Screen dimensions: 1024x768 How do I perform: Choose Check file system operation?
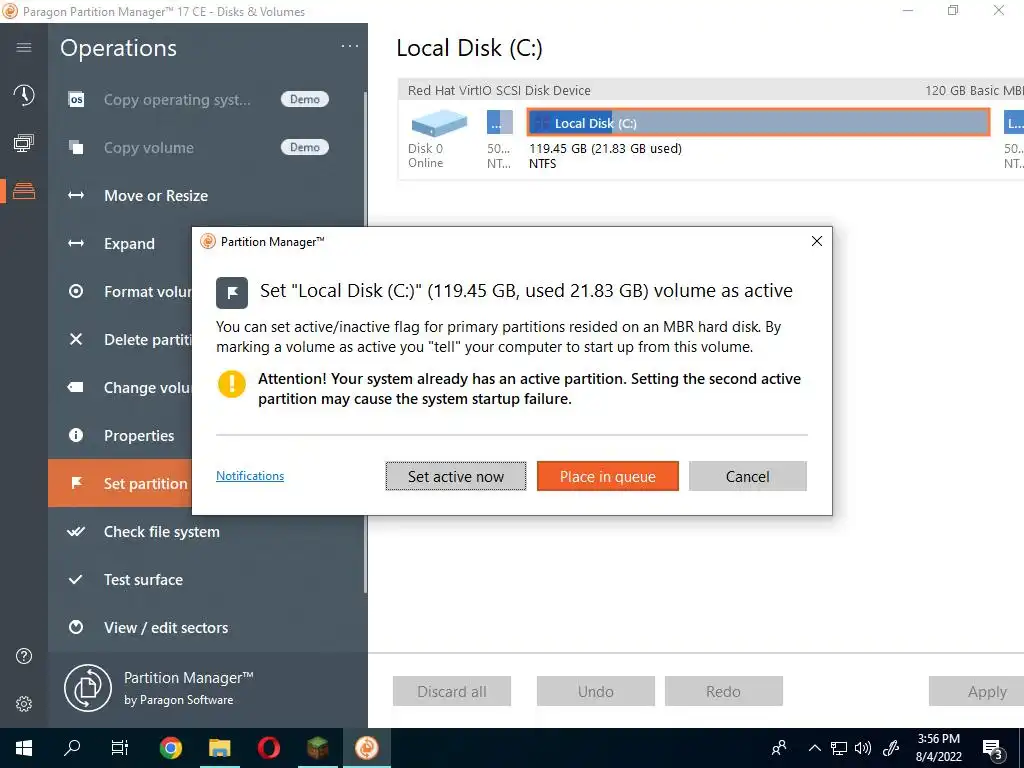click(x=206, y=532)
